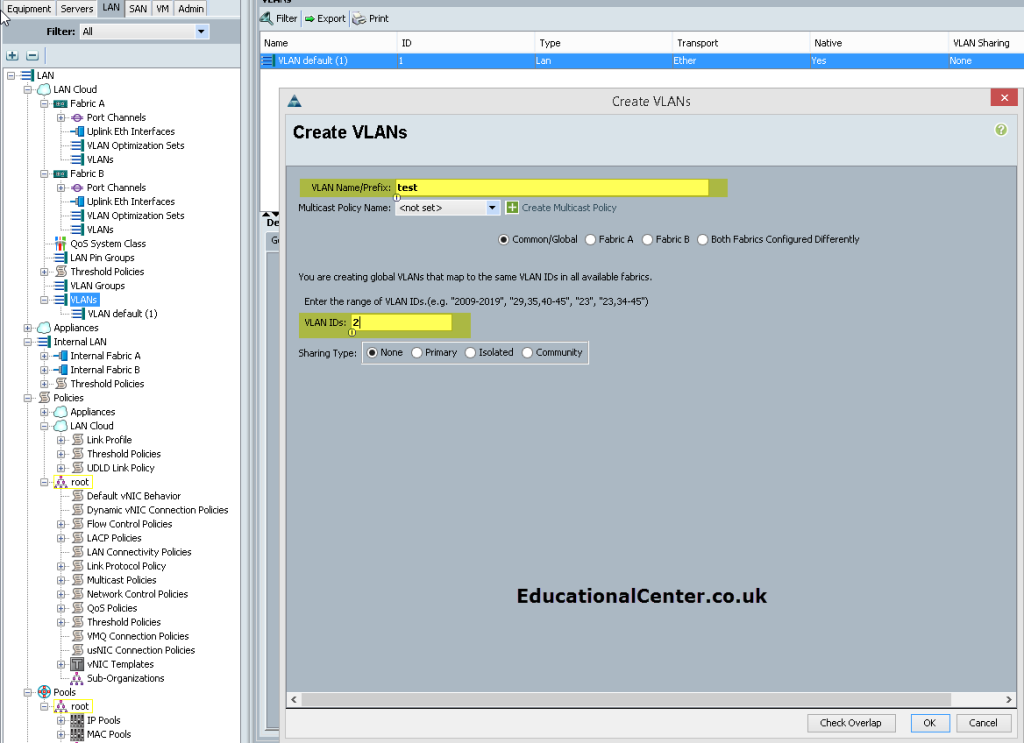This screenshot has height=743, width=1024.
Task: Click the Print printer icon
Action: [359, 19]
